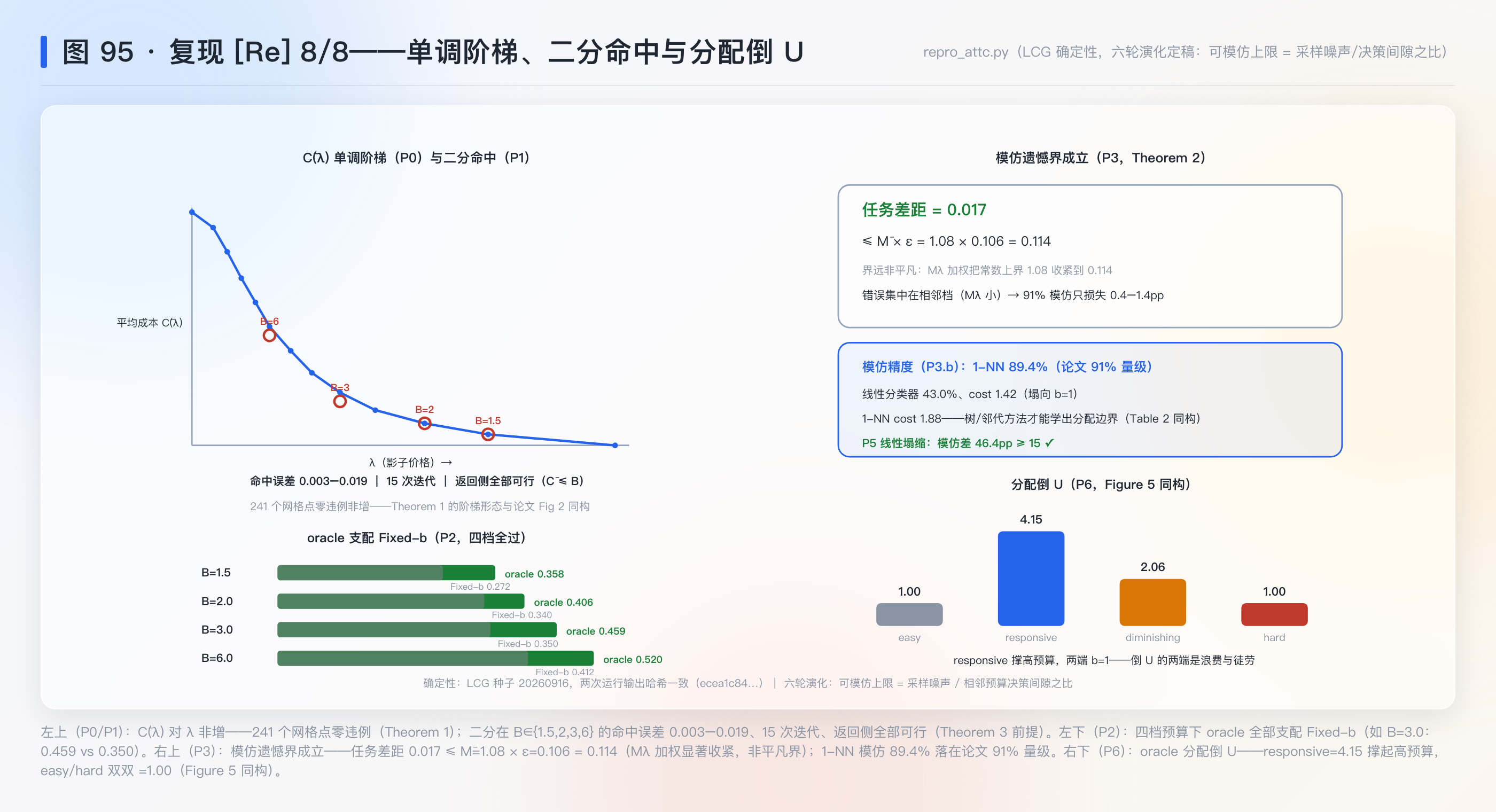Viewport: 1496px width, 812px height.
Task: Select the gray easy bar
Action: [x=909, y=614]
